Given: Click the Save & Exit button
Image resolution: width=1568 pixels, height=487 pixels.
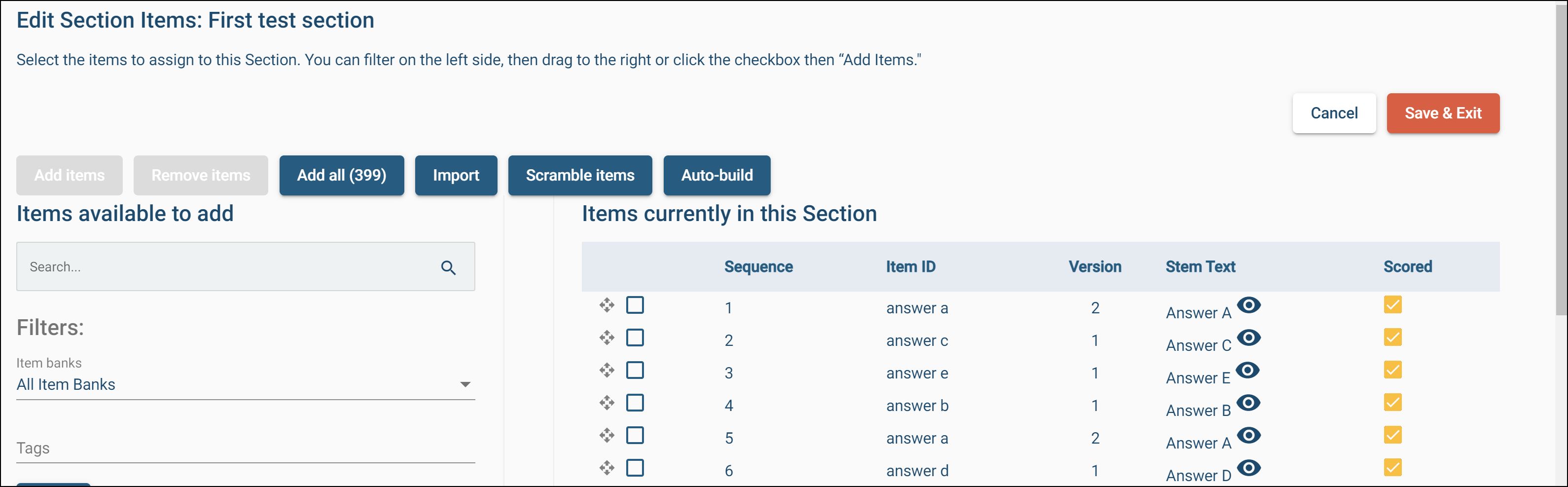Looking at the screenshot, I should (x=1442, y=113).
